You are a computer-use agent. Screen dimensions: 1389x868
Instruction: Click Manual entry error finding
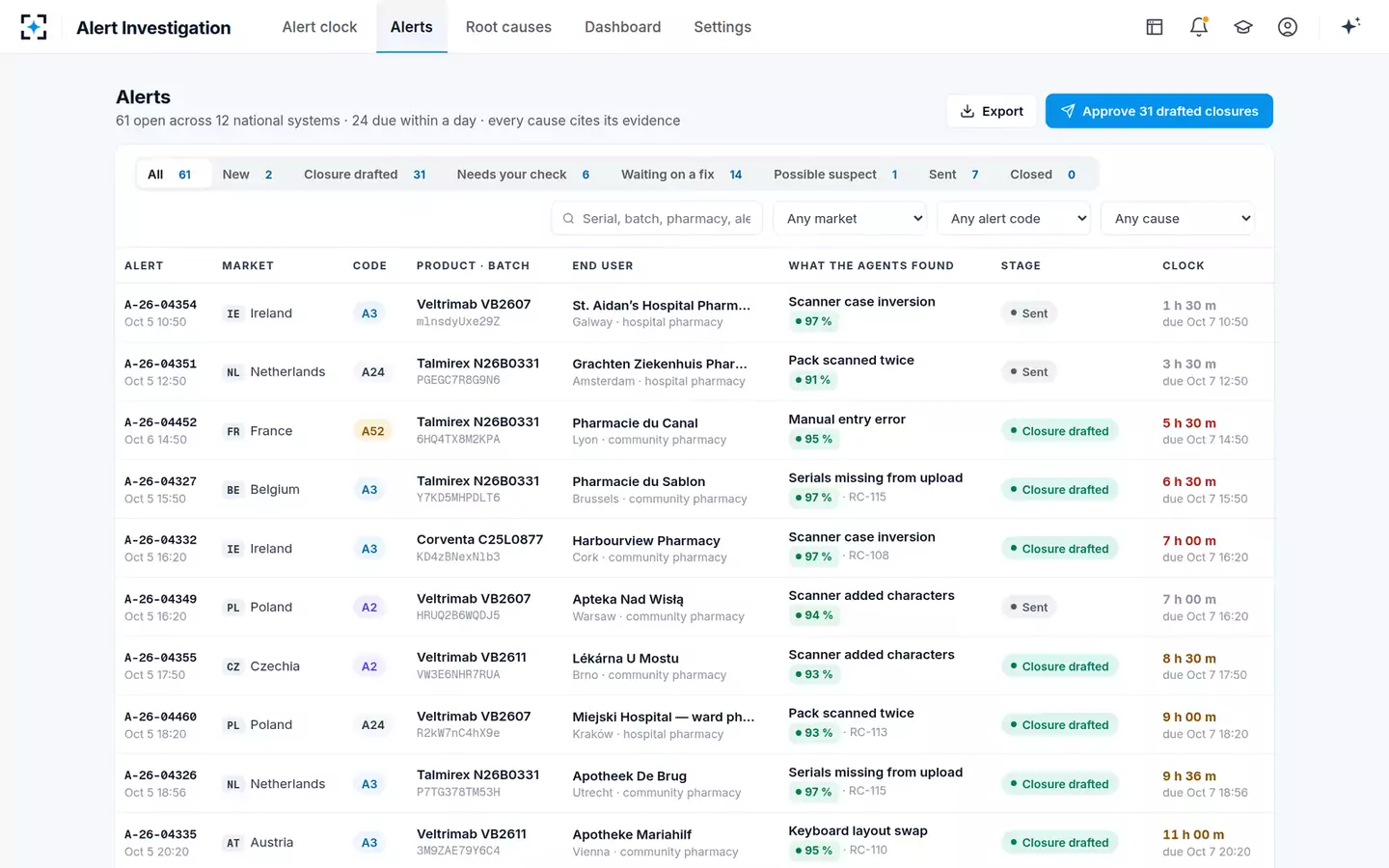[x=847, y=420]
